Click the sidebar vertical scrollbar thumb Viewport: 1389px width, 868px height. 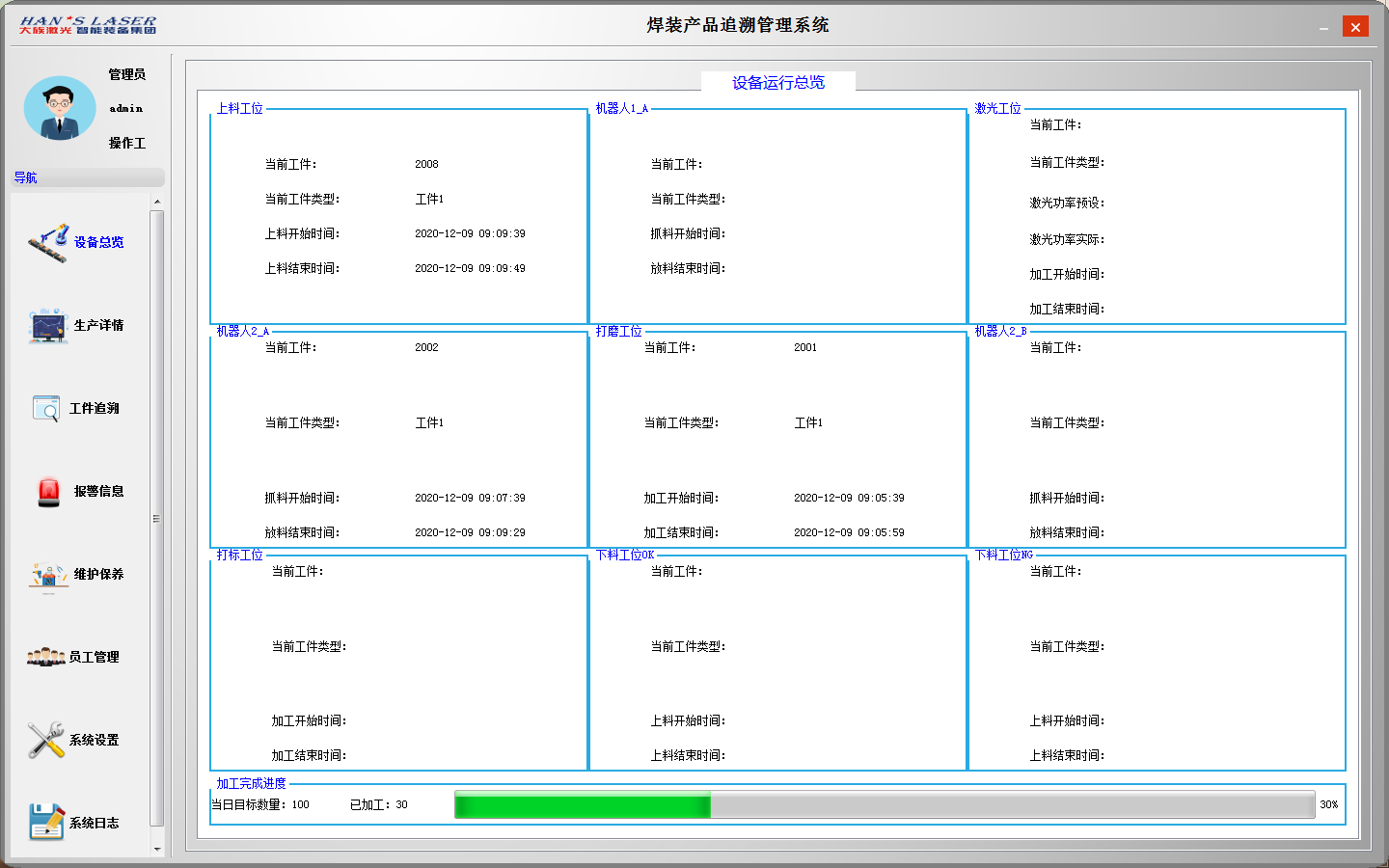tap(157, 519)
